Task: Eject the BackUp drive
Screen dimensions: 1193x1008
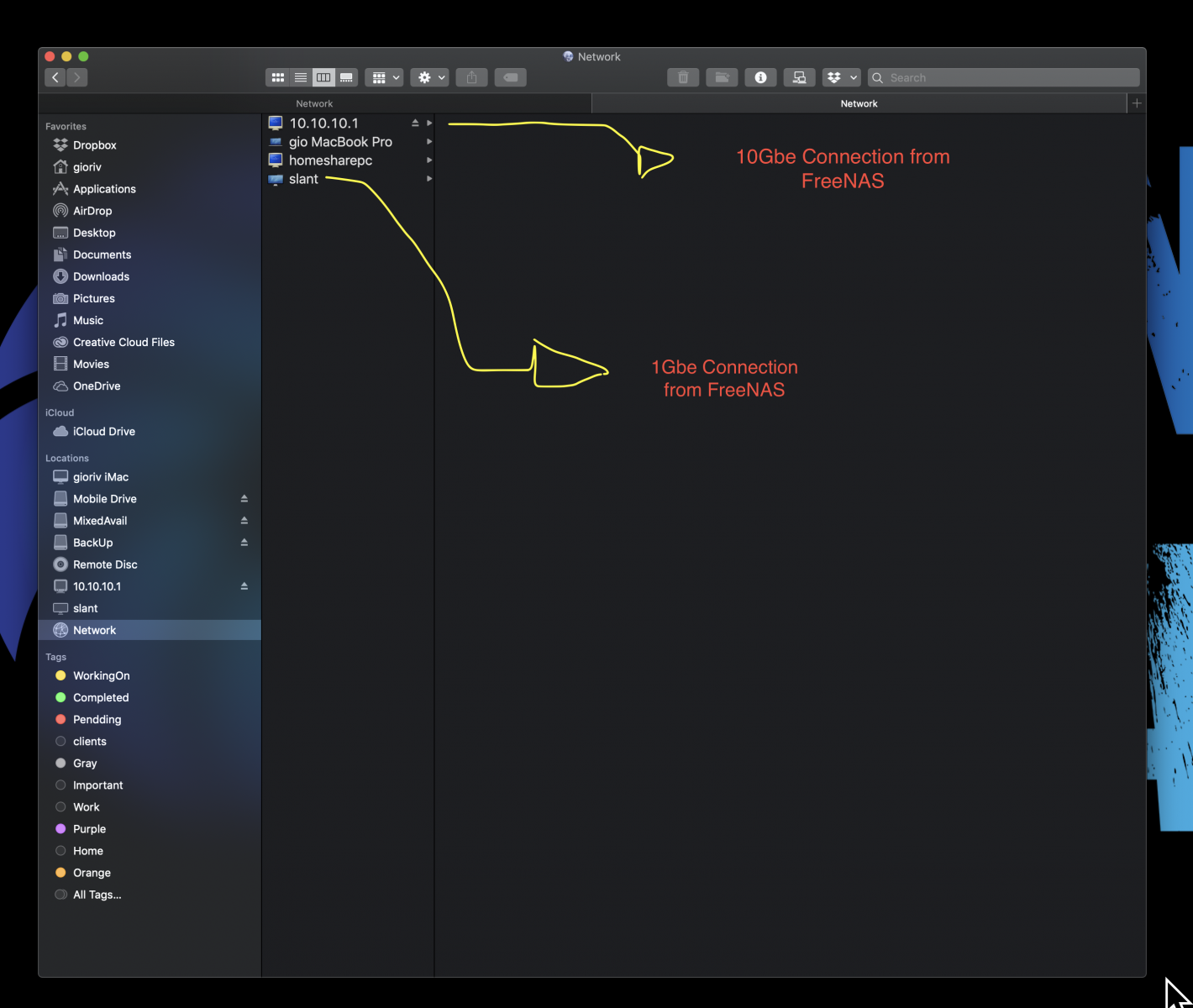Action: 244,543
